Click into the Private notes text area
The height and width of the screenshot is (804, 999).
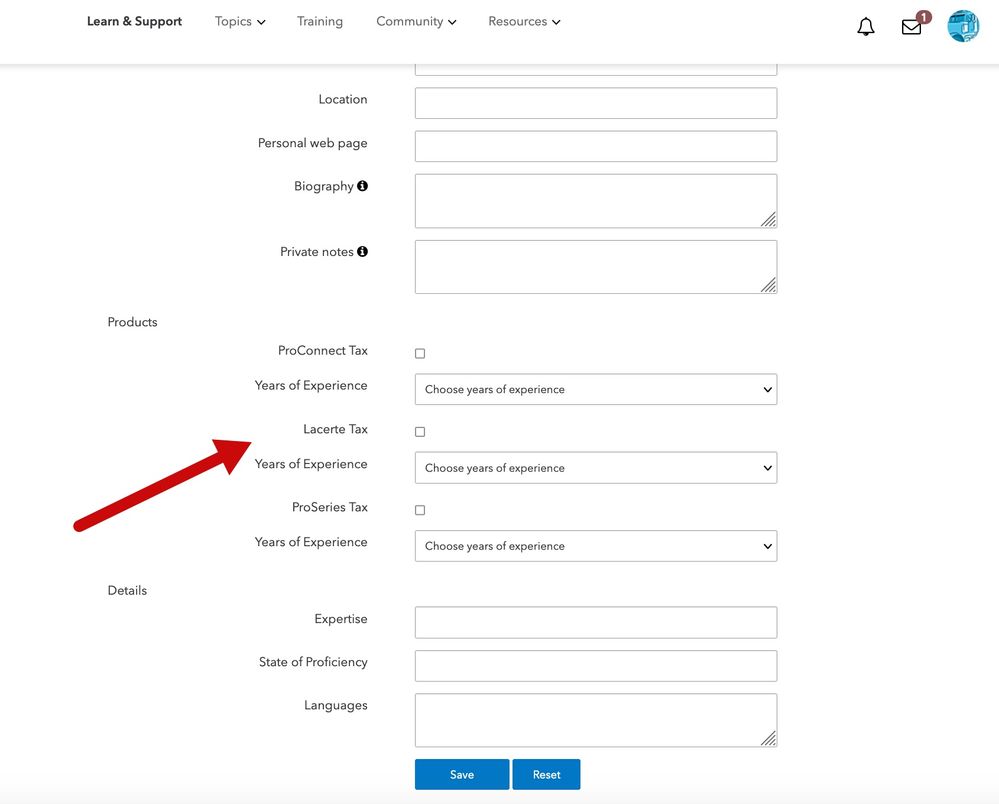[x=596, y=267]
